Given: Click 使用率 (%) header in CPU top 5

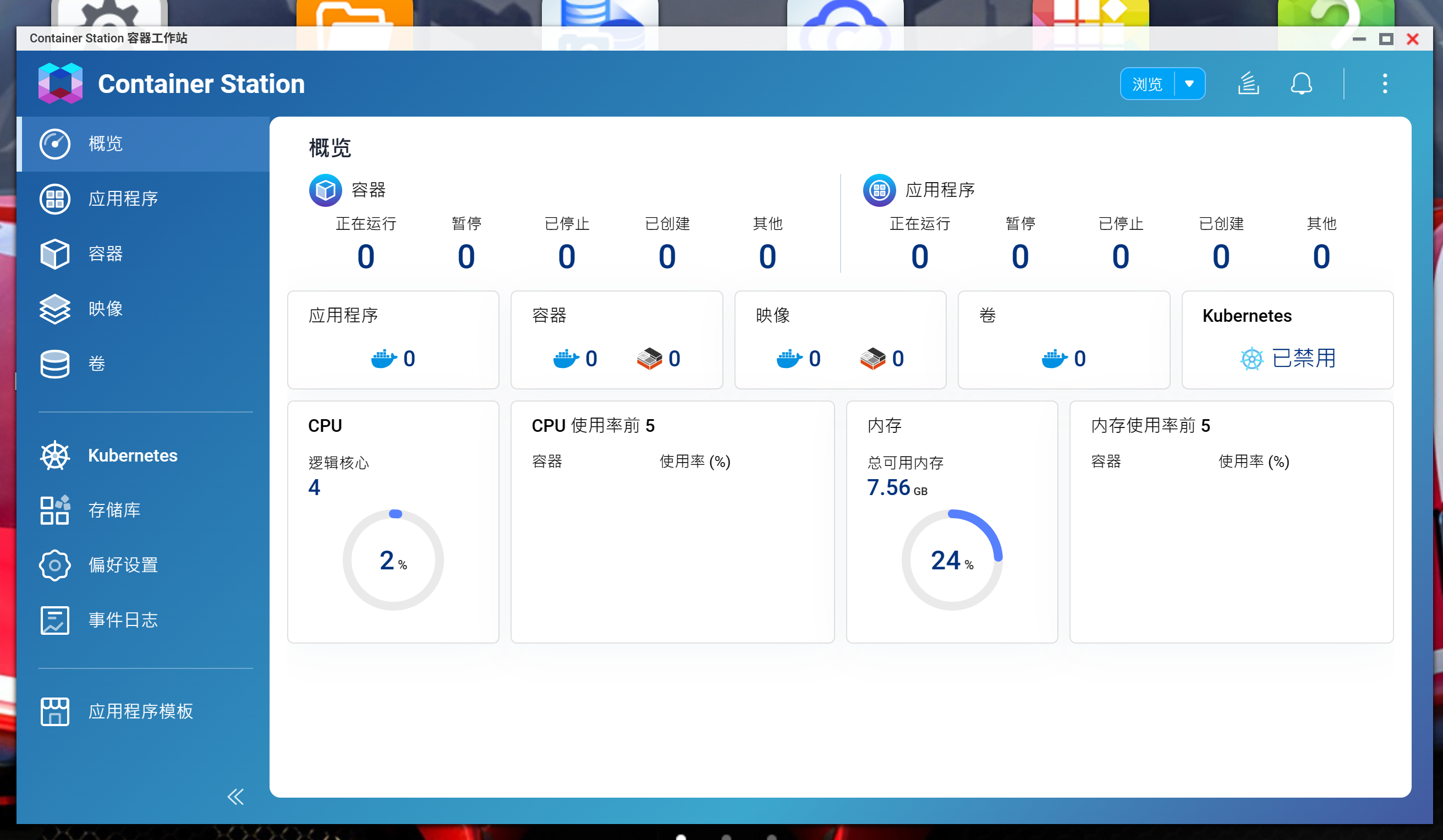Looking at the screenshot, I should [x=695, y=462].
